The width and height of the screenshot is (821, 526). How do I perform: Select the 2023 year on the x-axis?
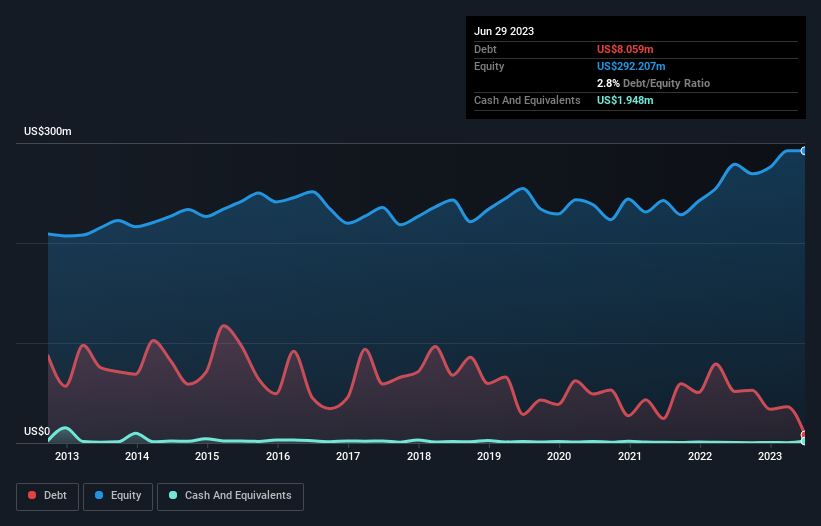point(770,457)
